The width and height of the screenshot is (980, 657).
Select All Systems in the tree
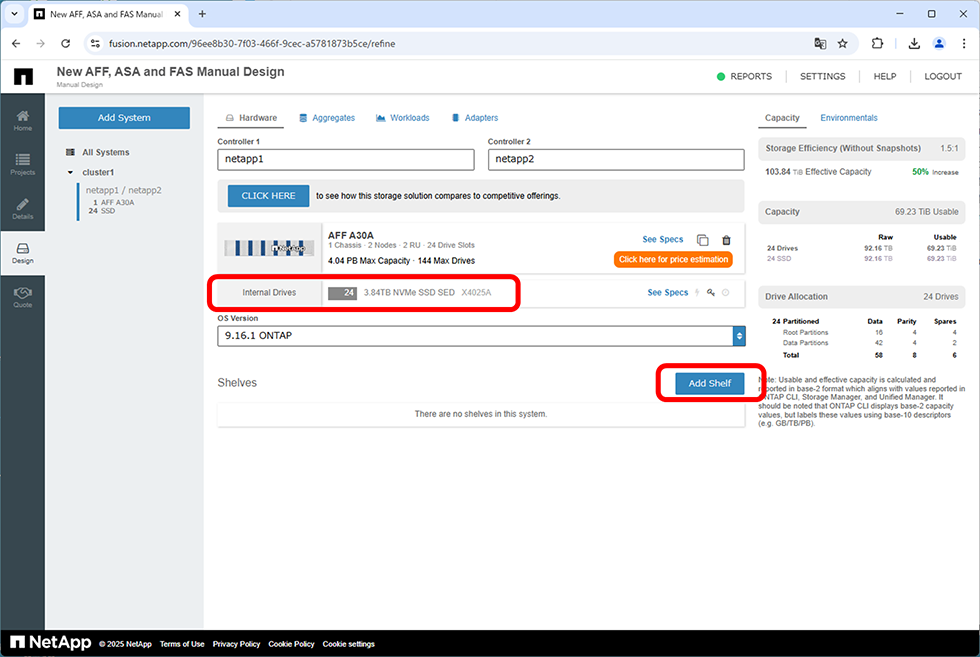106,152
